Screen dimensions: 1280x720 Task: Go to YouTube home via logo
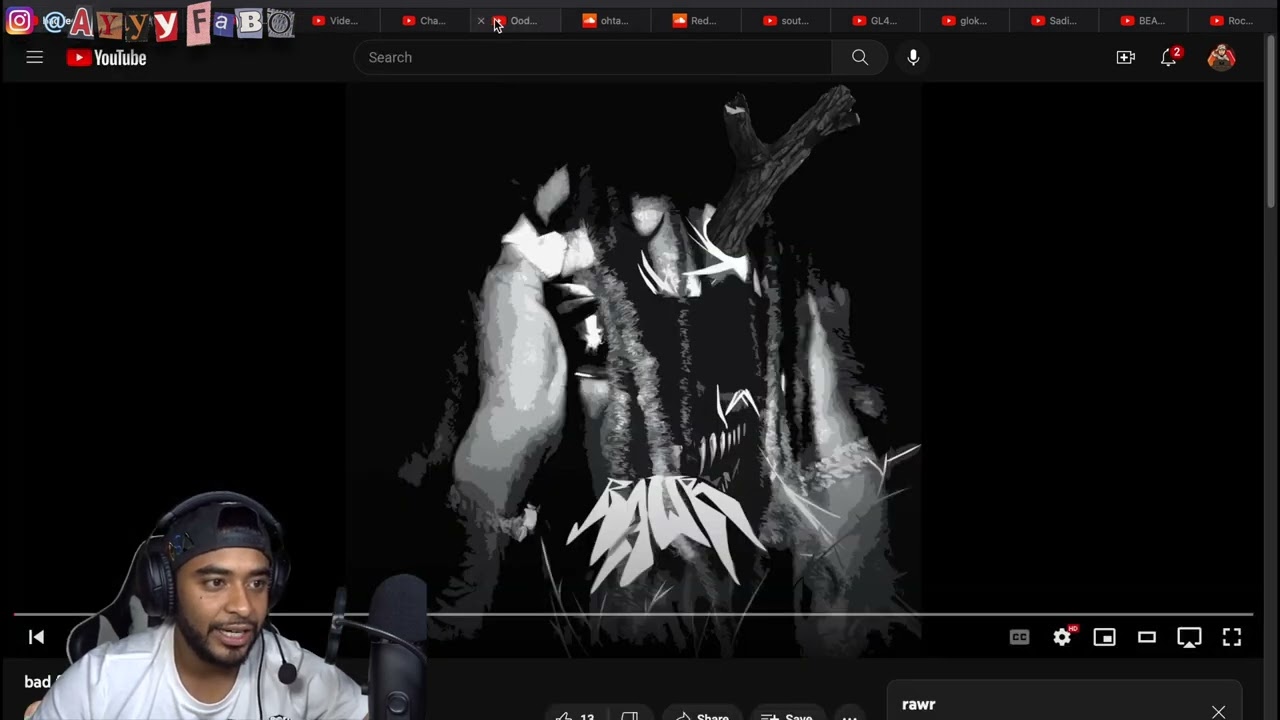107,58
